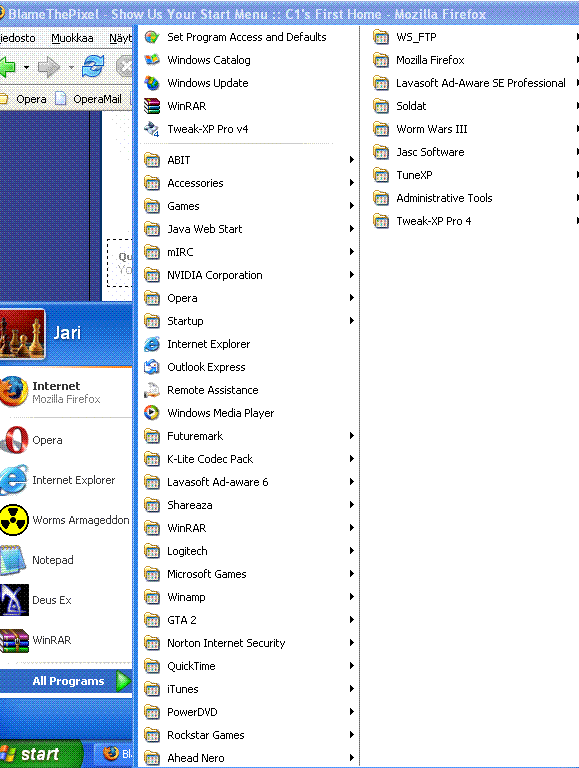Open the TuneXP folder
Image resolution: width=579 pixels, height=768 pixels.
pos(474,175)
